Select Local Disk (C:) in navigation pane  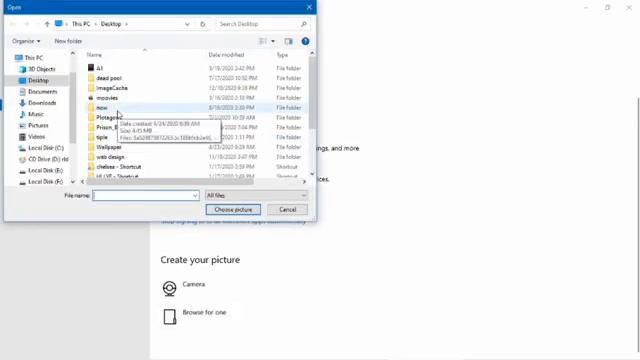pos(45,148)
